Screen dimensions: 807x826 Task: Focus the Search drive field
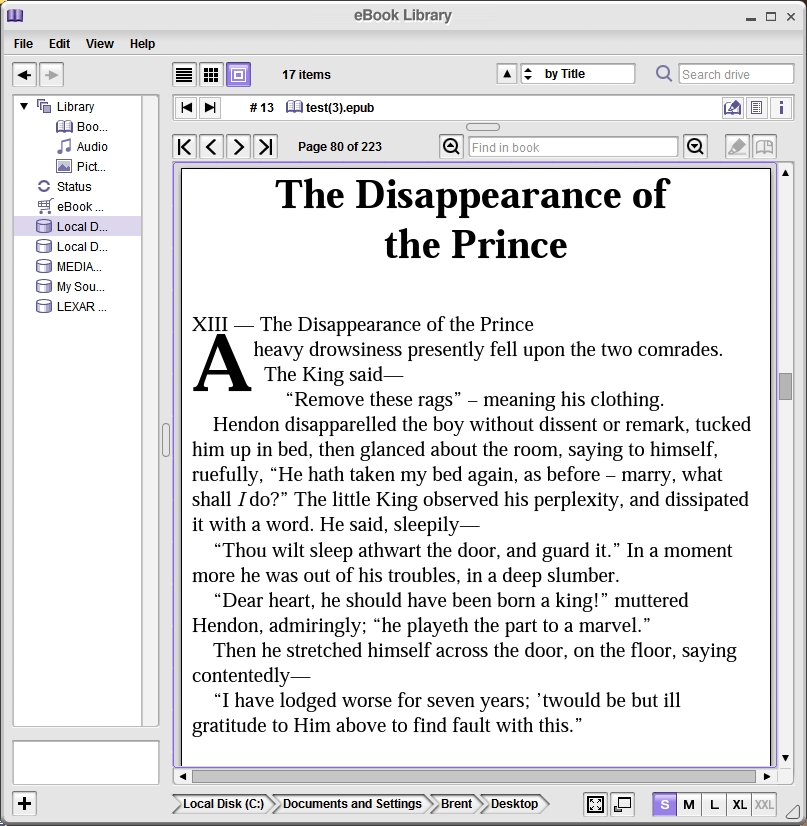736,74
